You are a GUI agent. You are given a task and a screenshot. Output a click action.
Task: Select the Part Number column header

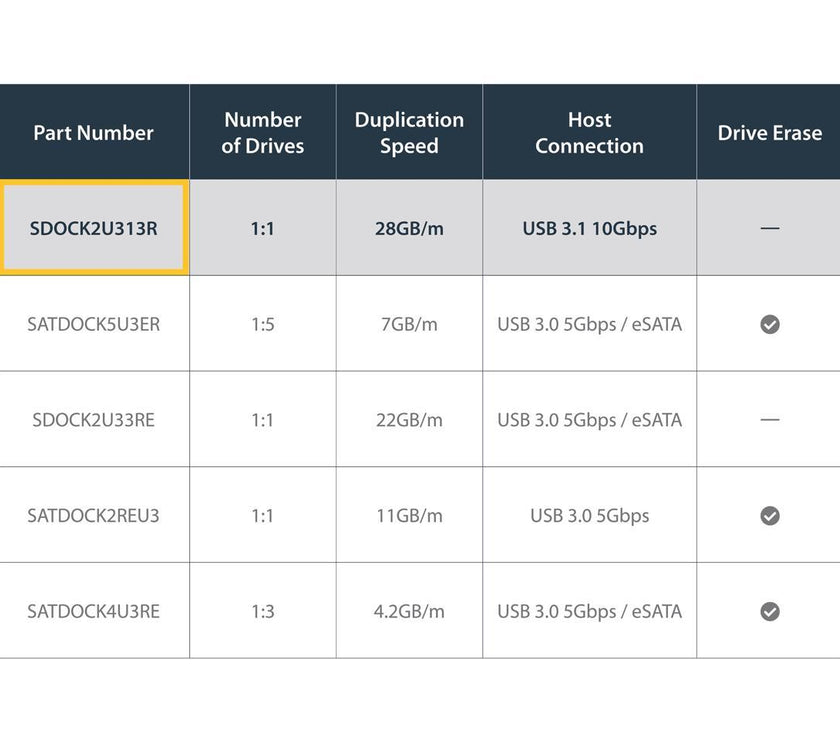(x=94, y=133)
